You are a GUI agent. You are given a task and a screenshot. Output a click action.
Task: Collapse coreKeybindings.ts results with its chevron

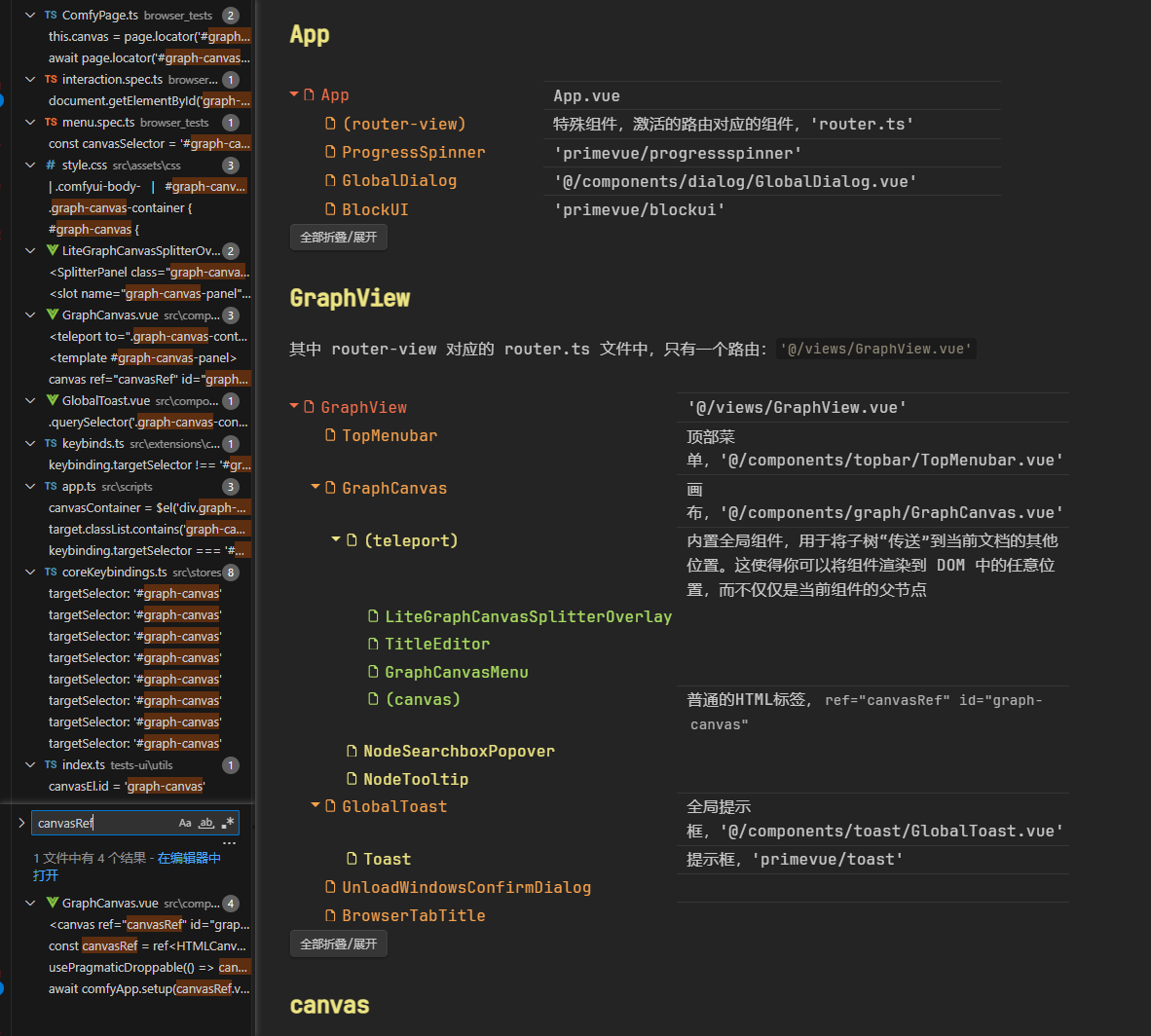[30, 573]
